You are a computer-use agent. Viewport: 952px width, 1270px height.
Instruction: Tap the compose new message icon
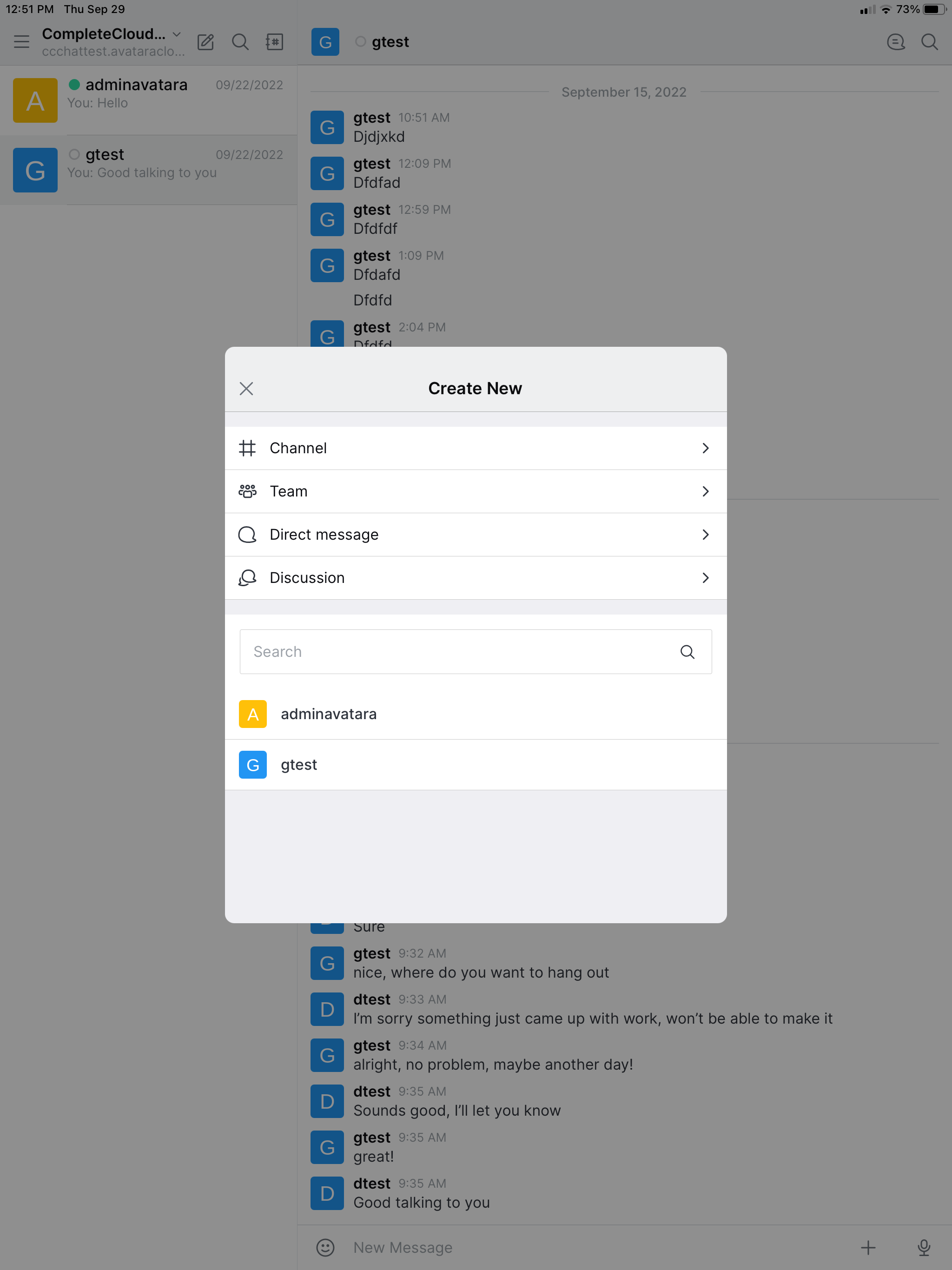coord(205,42)
